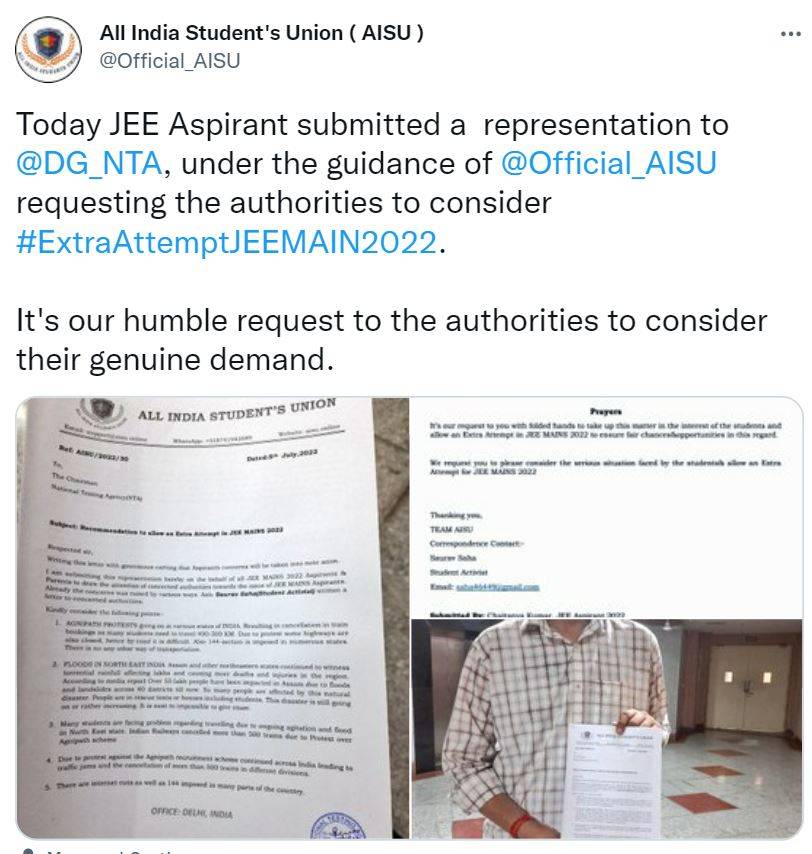This screenshot has width=812, height=854.
Task: Open the @Official_AISU handle under the name
Action: (x=169, y=61)
